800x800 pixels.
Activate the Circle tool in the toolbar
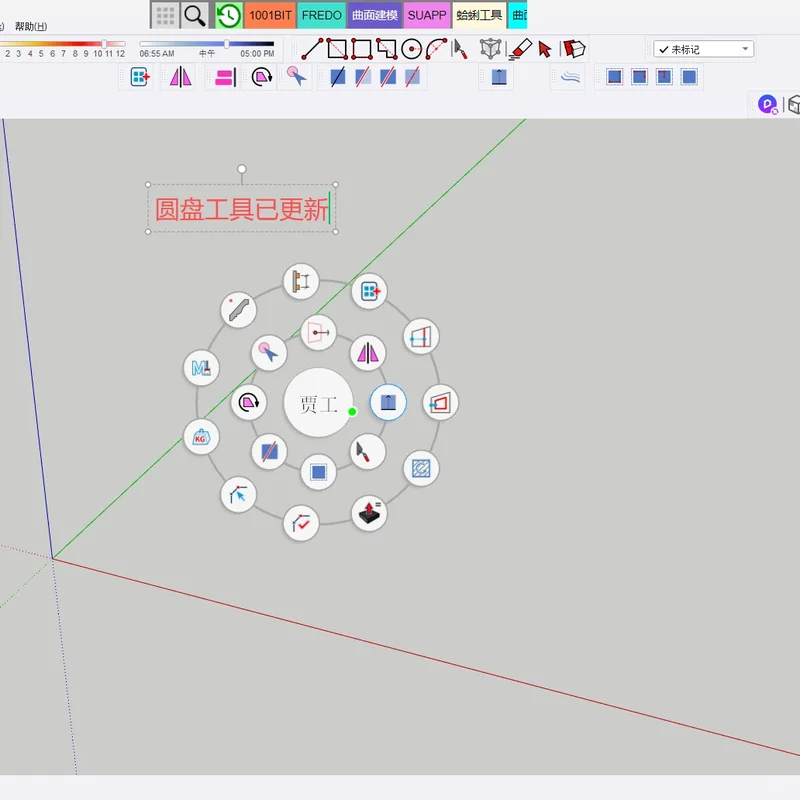click(414, 46)
